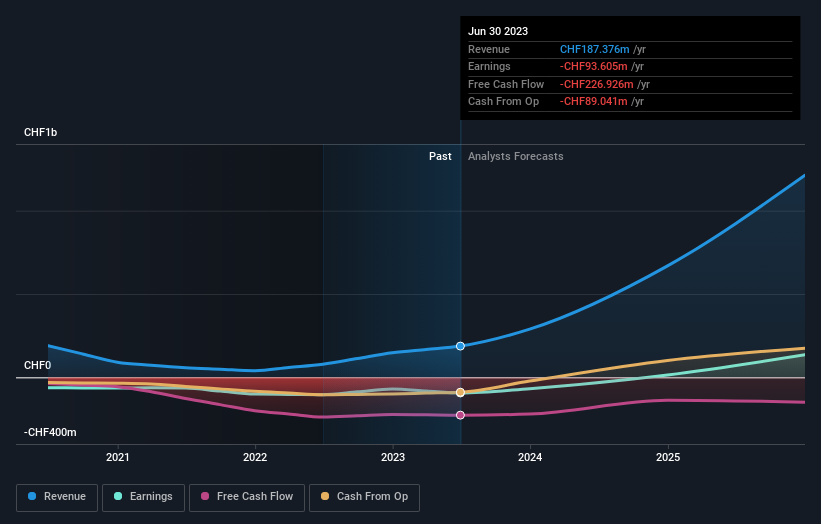Image resolution: width=821 pixels, height=524 pixels.
Task: Click the Analysts Forecasts label
Action: pyautogui.click(x=516, y=157)
